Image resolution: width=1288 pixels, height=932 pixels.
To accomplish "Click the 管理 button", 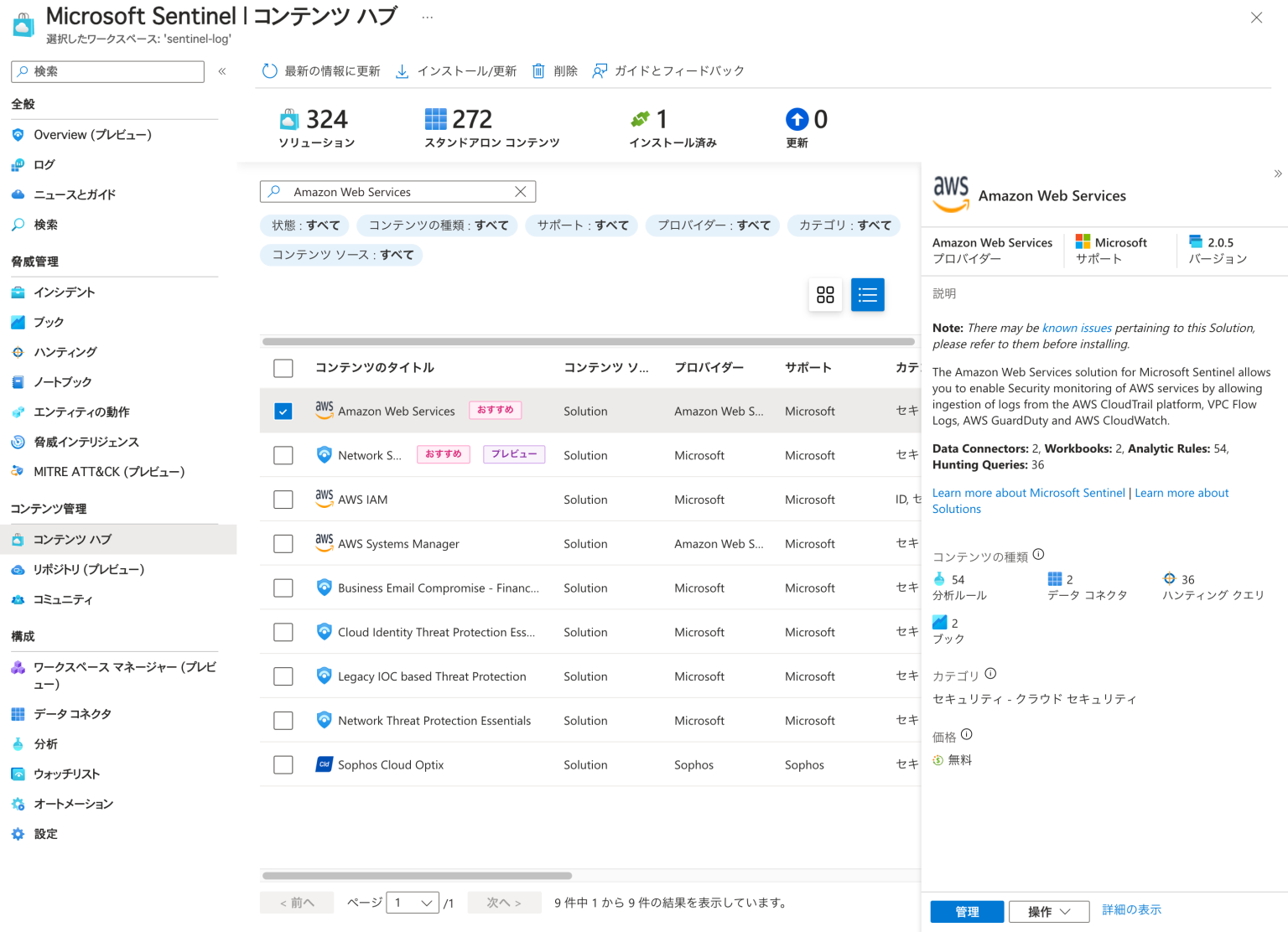I will tap(966, 911).
